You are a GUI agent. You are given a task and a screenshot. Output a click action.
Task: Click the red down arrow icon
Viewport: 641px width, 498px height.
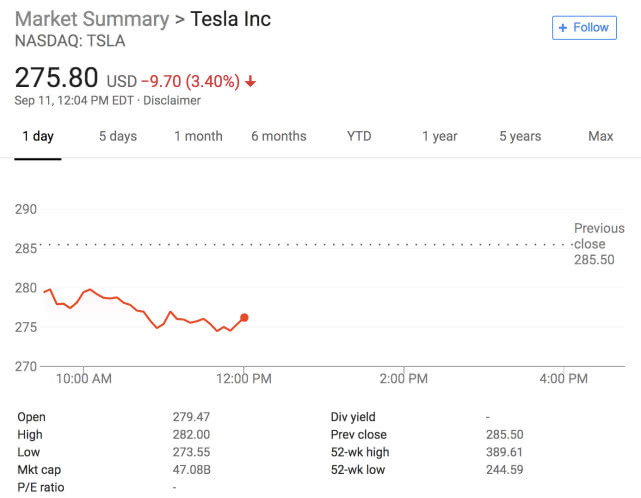(250, 81)
